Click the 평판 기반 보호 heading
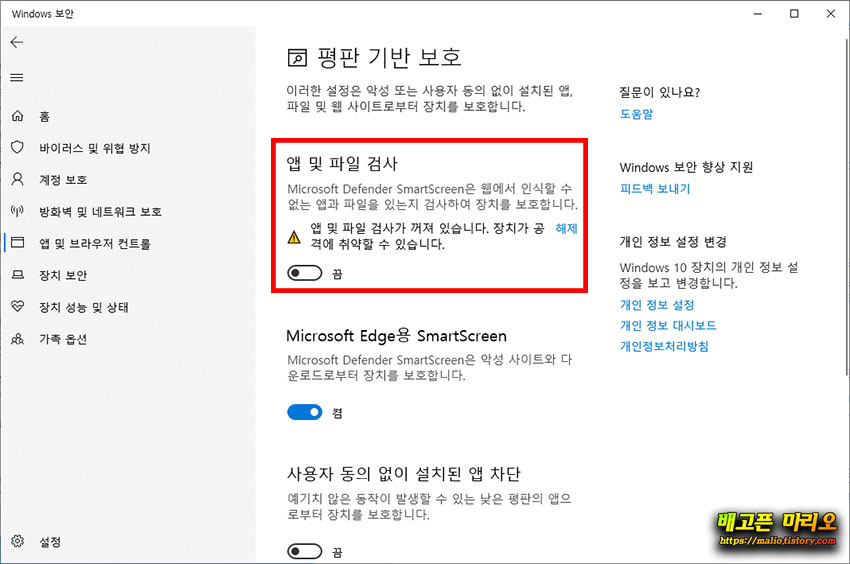The width and height of the screenshot is (850, 564). coord(389,57)
